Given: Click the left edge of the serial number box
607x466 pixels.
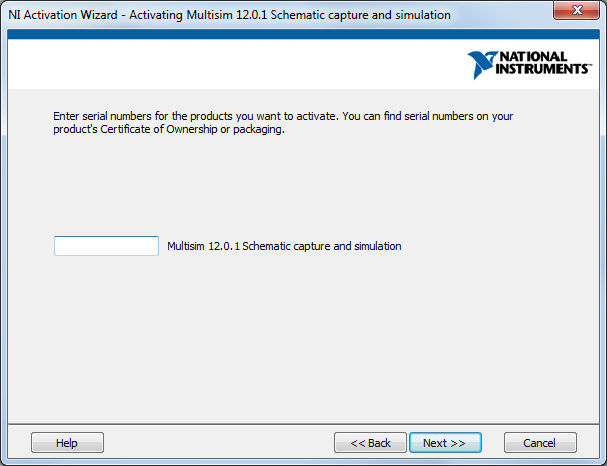Looking at the screenshot, I should (57, 246).
